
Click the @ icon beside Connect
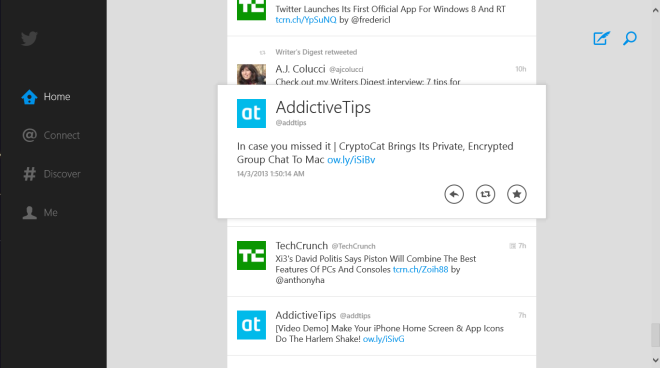[29, 135]
